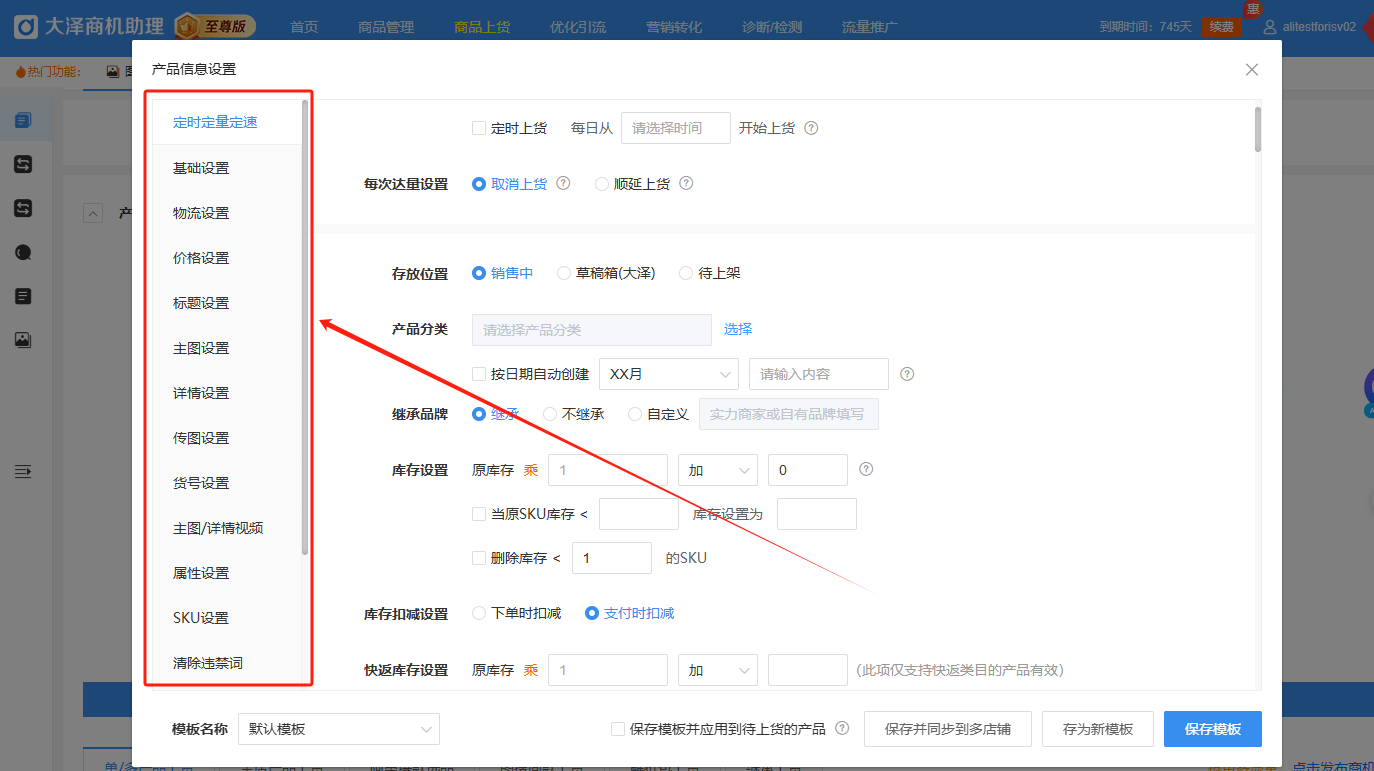
Task: Check 保存模板并应用到待上货的产品
Action: (x=618, y=729)
